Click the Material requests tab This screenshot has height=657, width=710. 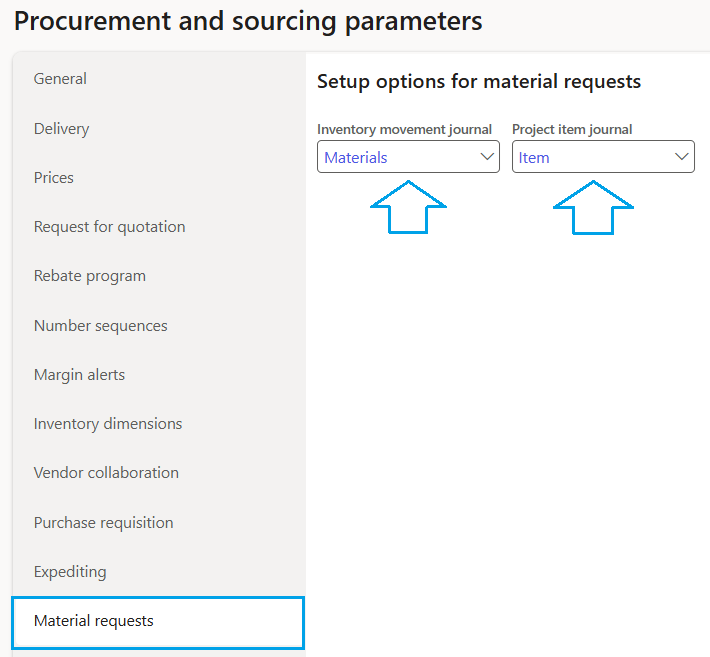[x=94, y=621]
